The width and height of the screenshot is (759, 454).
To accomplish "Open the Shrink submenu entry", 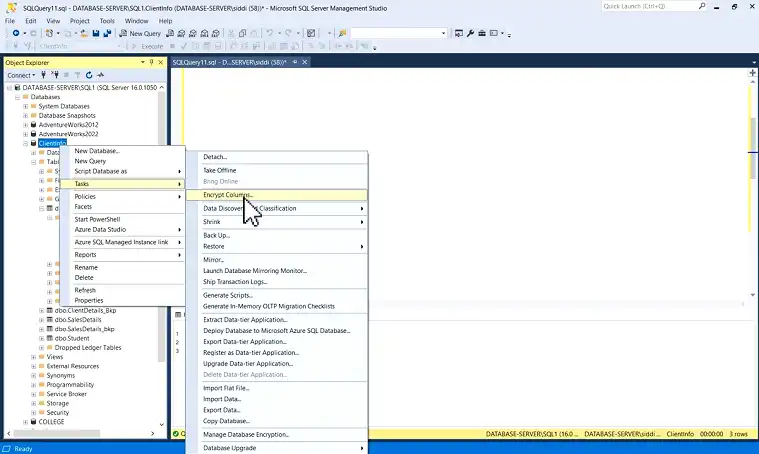I will [276, 222].
